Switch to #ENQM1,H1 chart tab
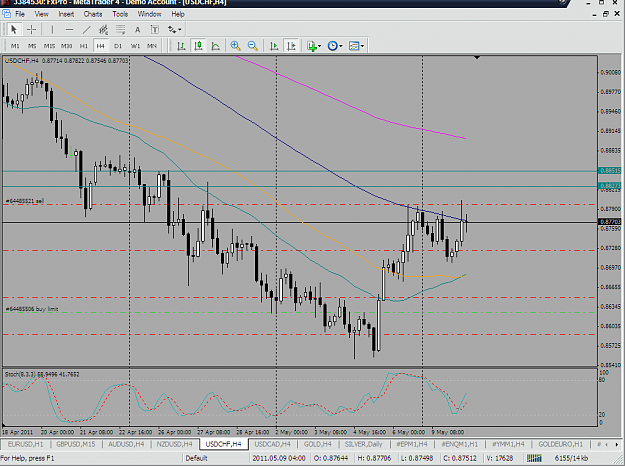 pos(459,444)
